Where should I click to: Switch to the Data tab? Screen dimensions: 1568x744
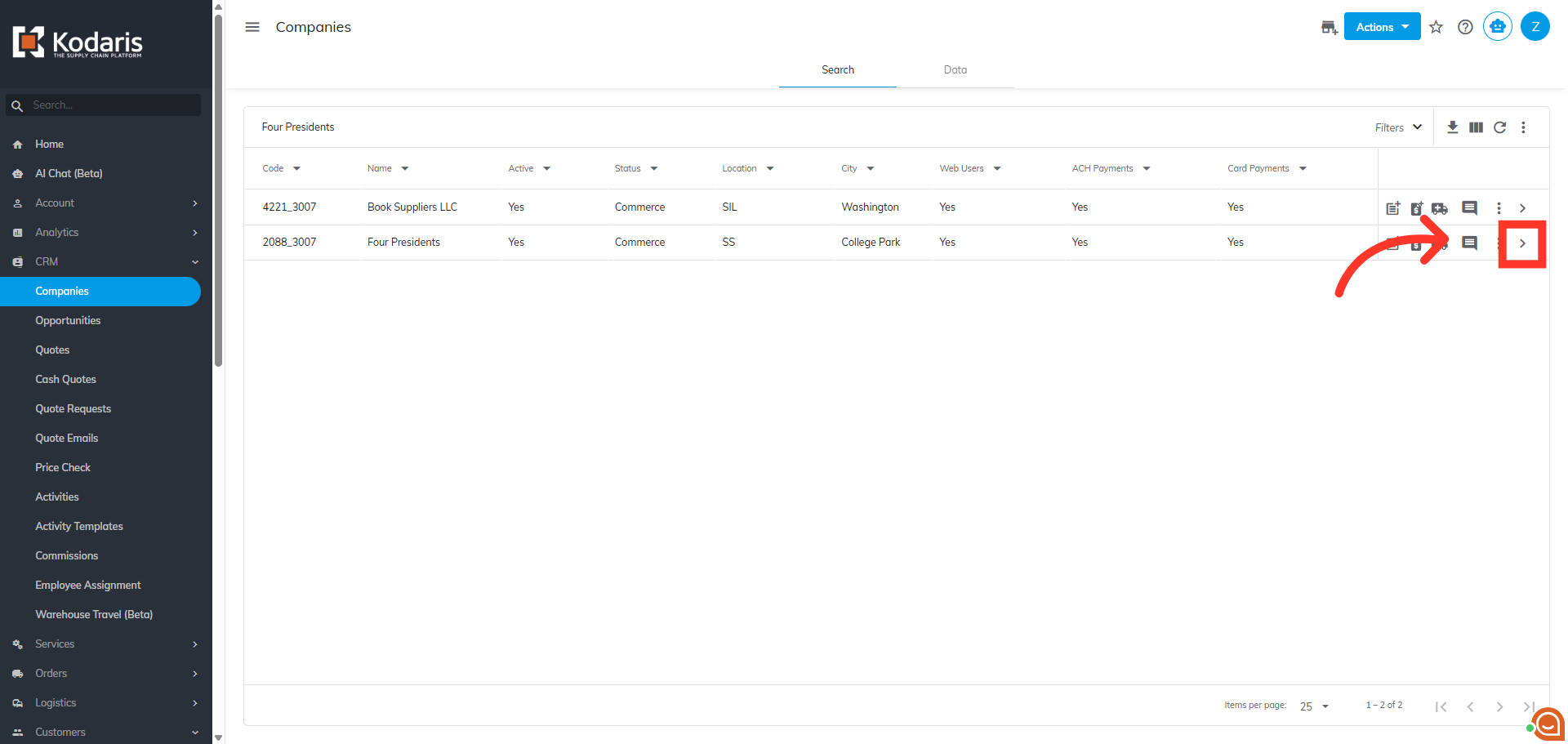pos(955,70)
